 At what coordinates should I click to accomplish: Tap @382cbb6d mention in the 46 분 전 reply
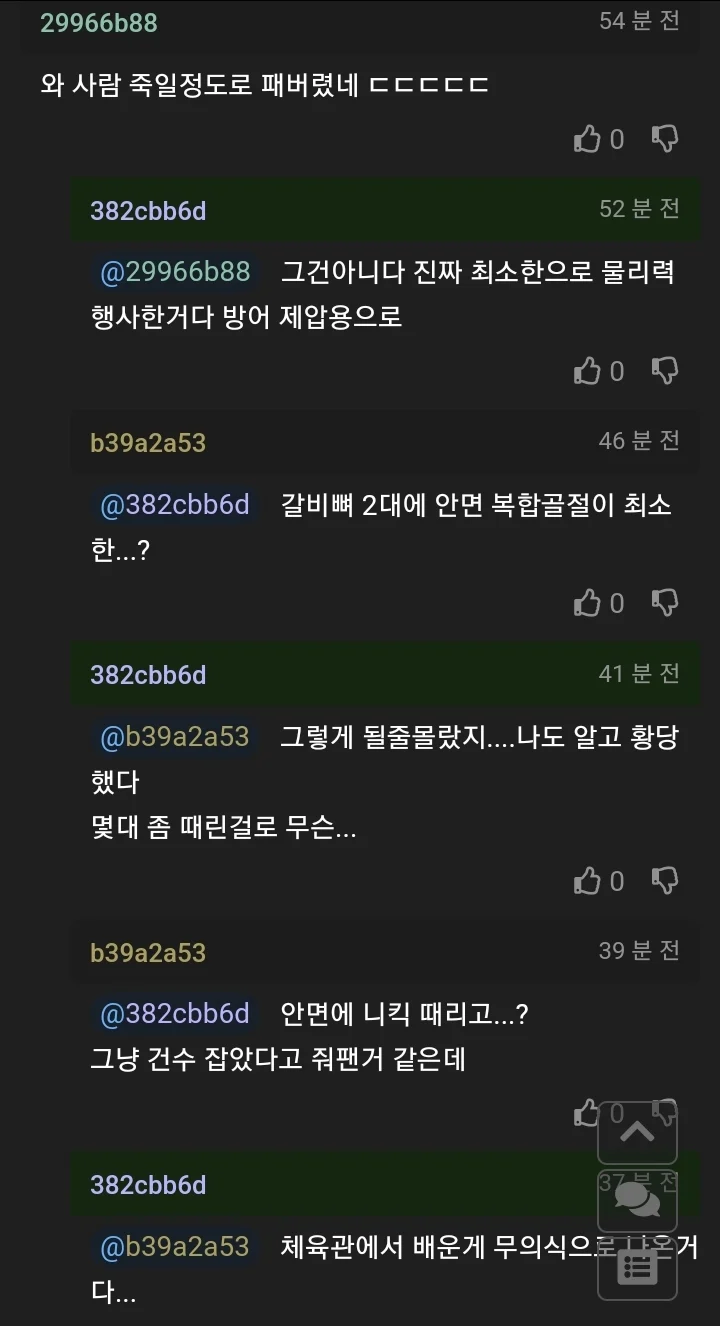(175, 505)
